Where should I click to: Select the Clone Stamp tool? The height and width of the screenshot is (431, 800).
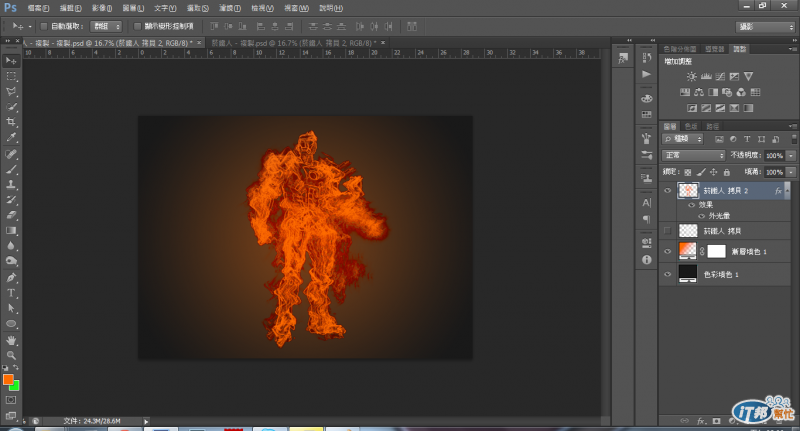point(11,185)
